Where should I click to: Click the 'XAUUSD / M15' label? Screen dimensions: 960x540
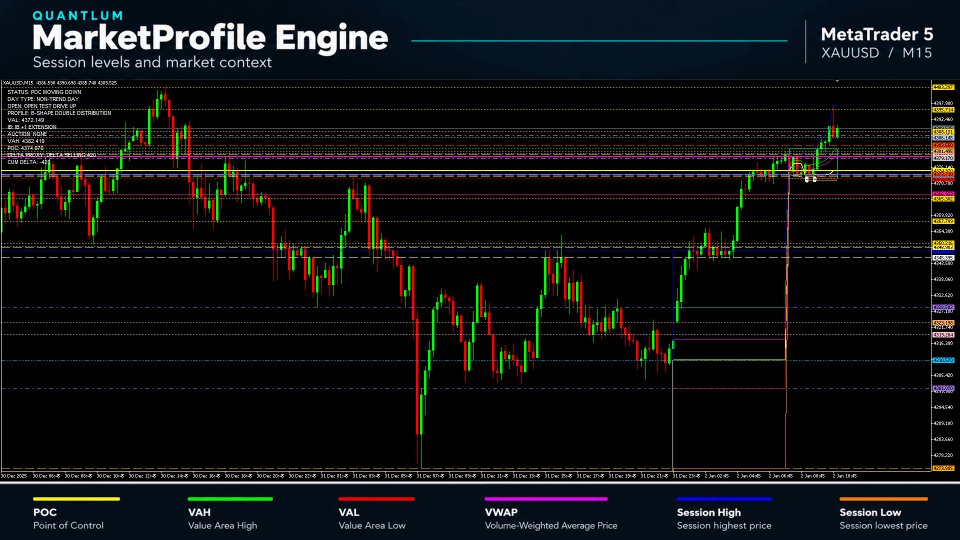[x=877, y=53]
